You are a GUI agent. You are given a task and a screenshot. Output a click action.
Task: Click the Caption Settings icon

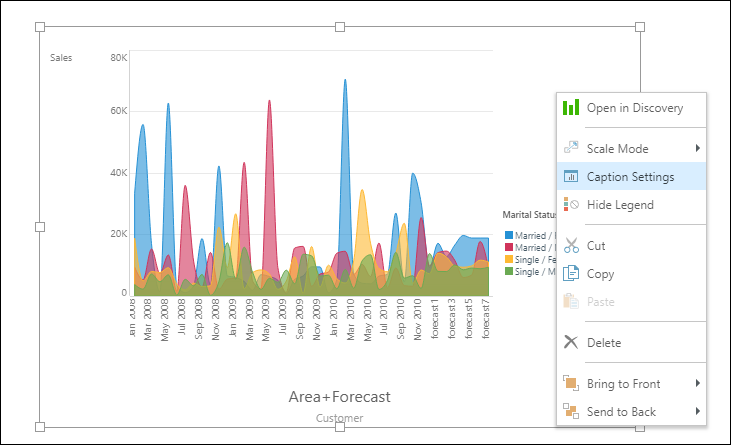pos(571,177)
